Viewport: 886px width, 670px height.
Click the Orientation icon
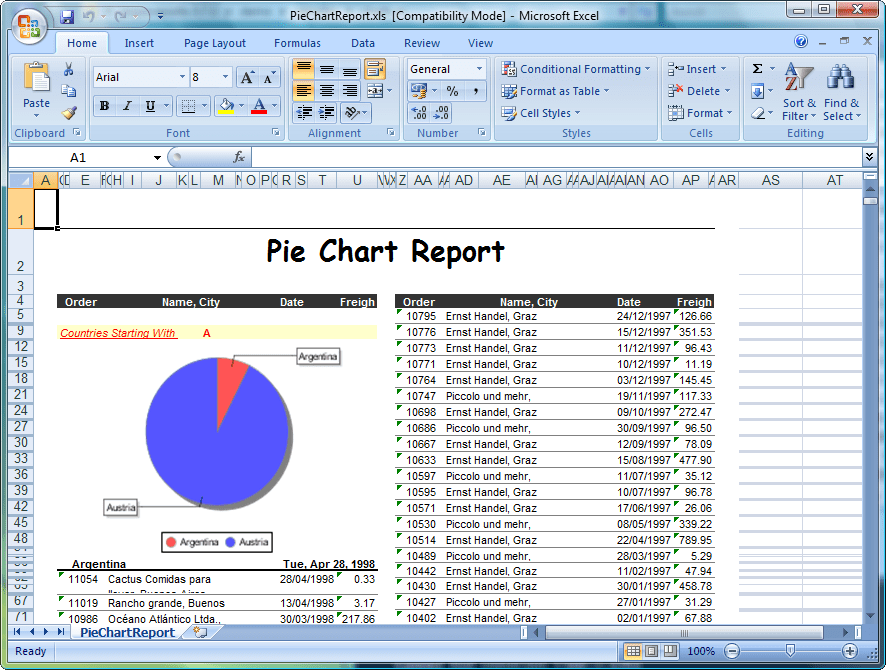pyautogui.click(x=353, y=112)
